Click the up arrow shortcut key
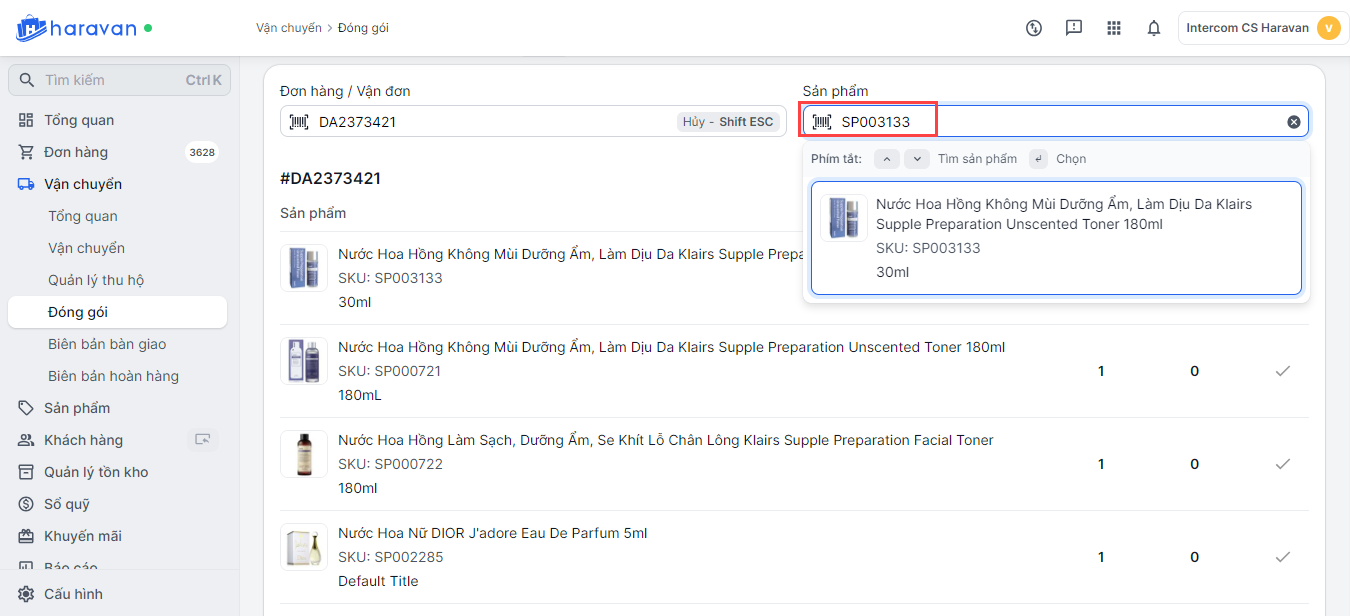 (x=886, y=159)
